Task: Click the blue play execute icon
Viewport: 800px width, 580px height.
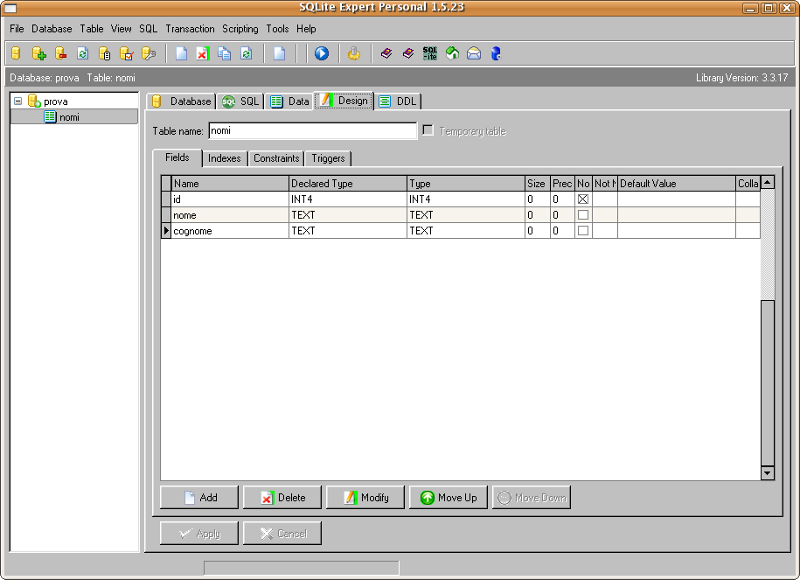Action: tap(321, 54)
